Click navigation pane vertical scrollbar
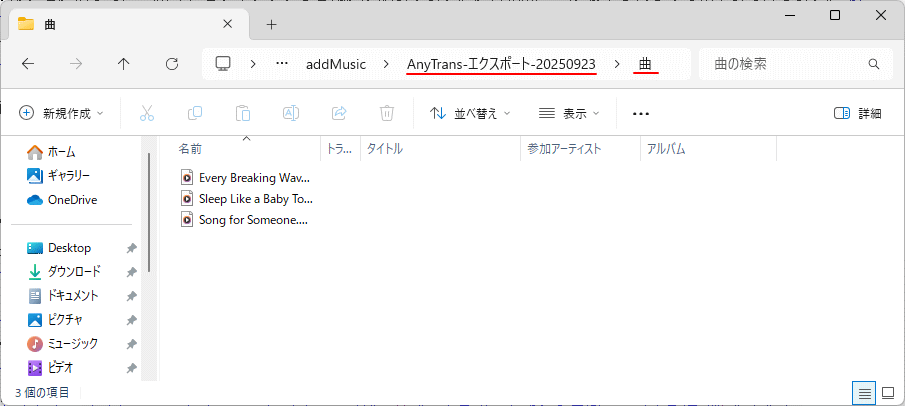Image resolution: width=905 pixels, height=406 pixels. 149,213
